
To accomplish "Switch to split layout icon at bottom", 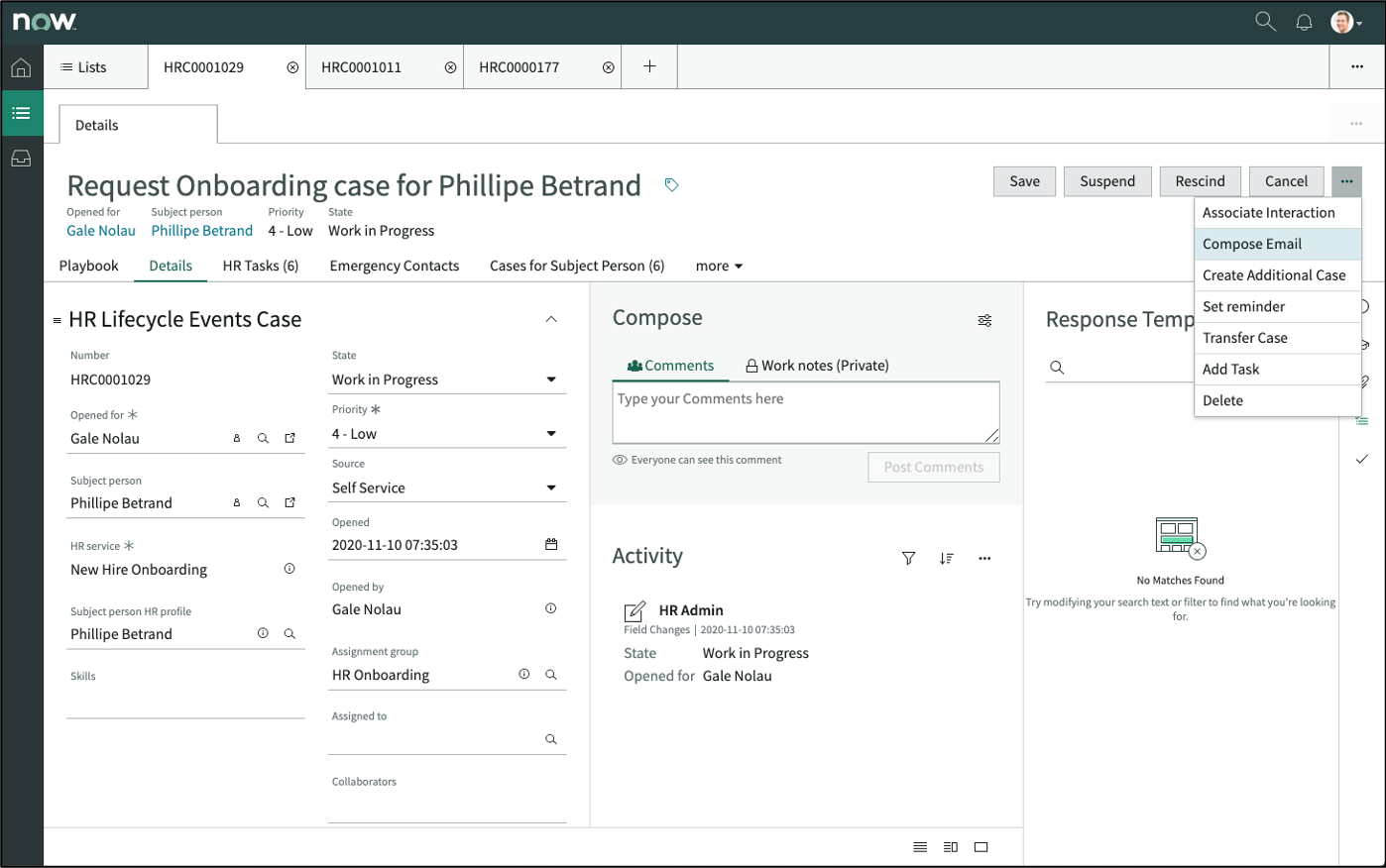I will coord(951,847).
